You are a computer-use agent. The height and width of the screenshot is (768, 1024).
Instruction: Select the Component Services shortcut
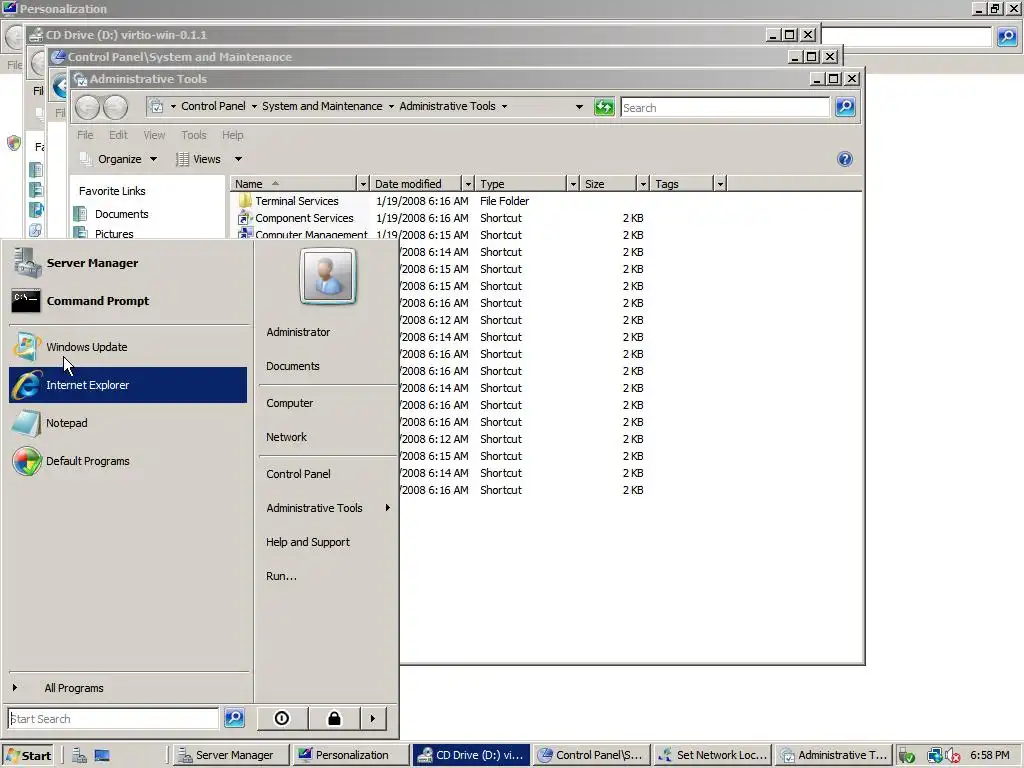point(304,218)
